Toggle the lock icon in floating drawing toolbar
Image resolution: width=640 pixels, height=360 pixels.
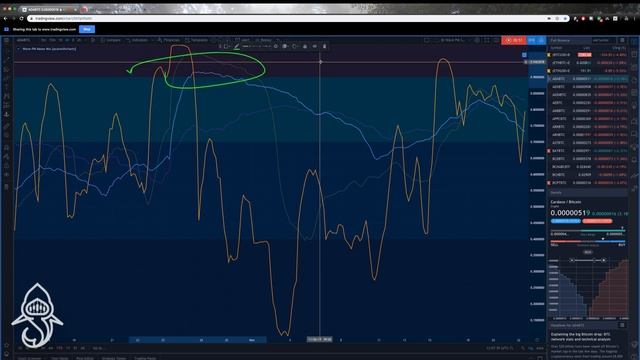tap(305, 47)
